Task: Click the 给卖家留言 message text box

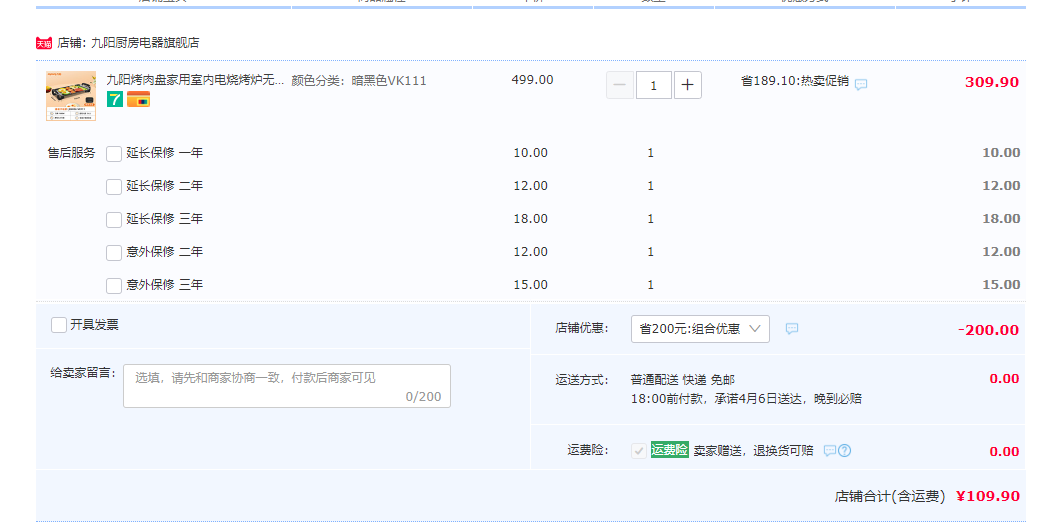Action: pos(287,386)
